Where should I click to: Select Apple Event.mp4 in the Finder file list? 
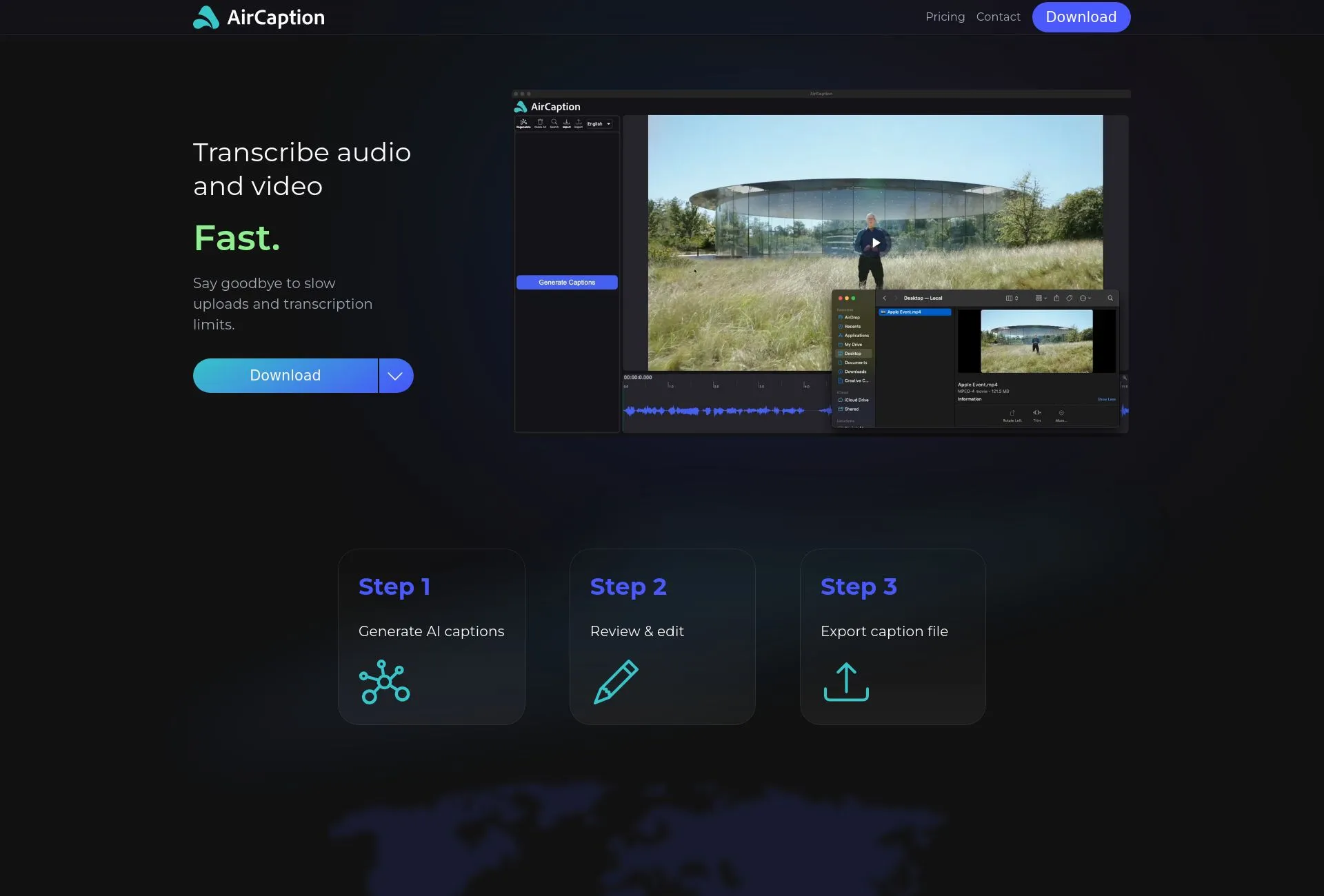(914, 312)
